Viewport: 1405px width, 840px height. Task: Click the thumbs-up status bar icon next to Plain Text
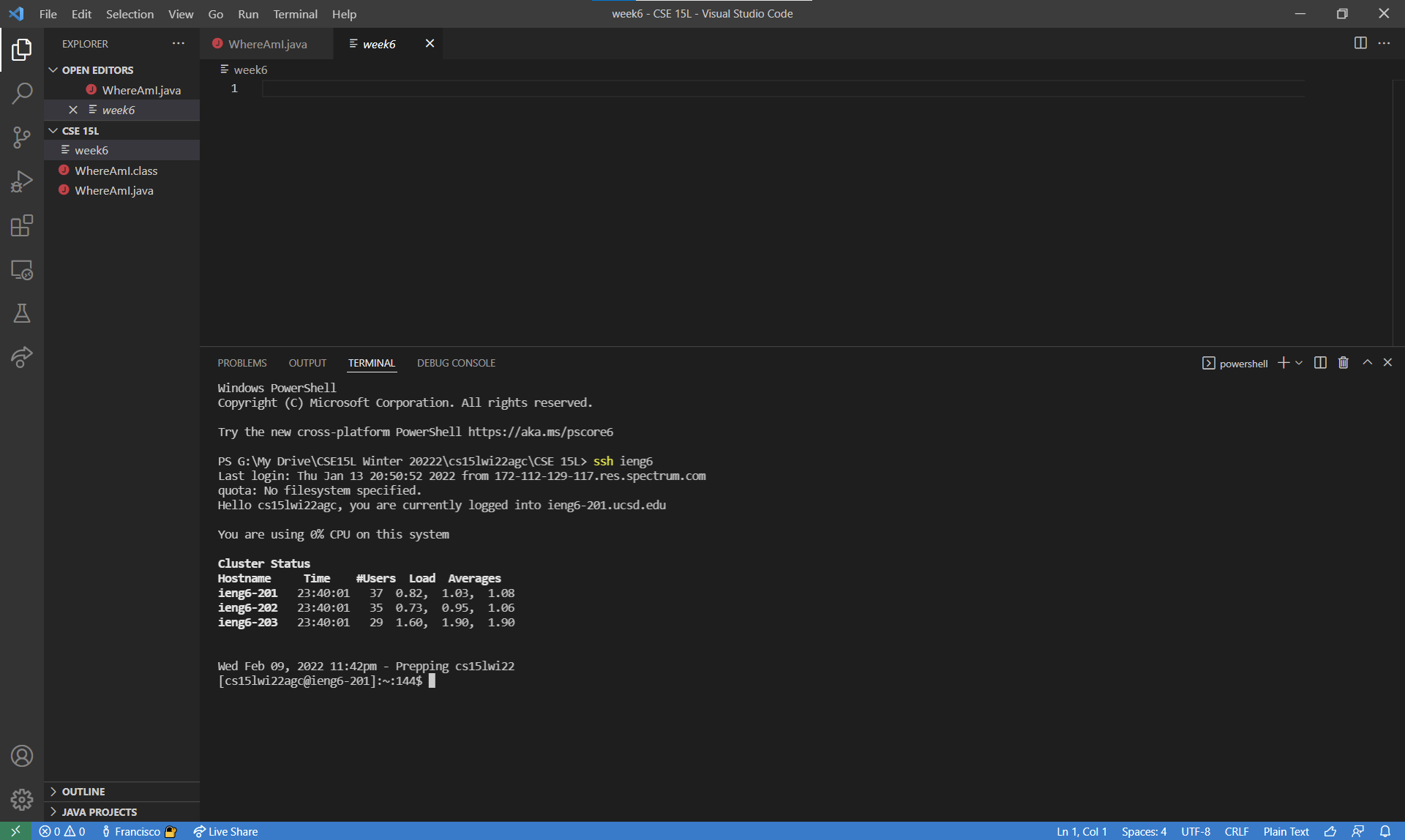coord(1330,831)
